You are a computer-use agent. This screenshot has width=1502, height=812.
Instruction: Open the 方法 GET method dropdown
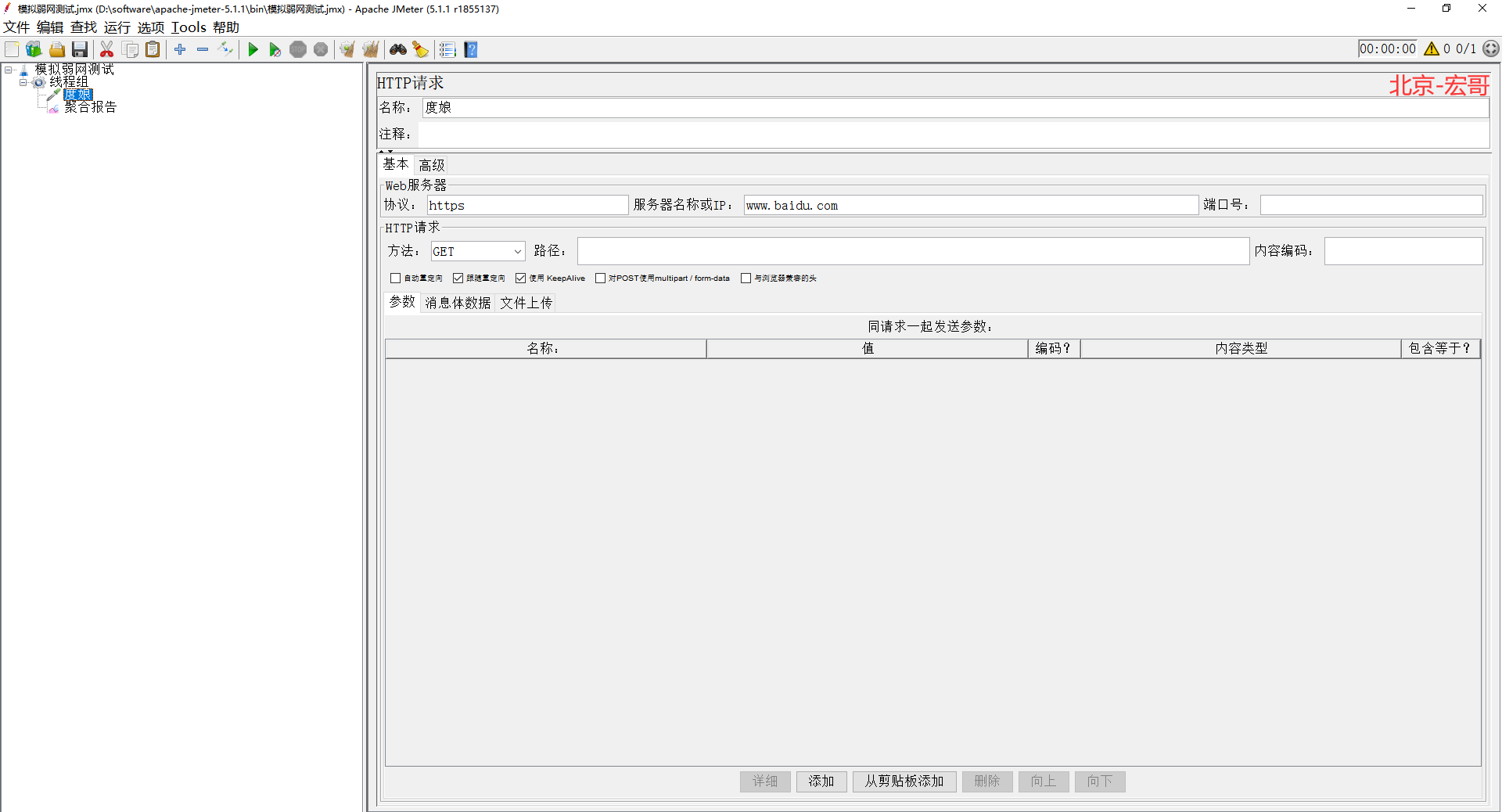click(478, 251)
